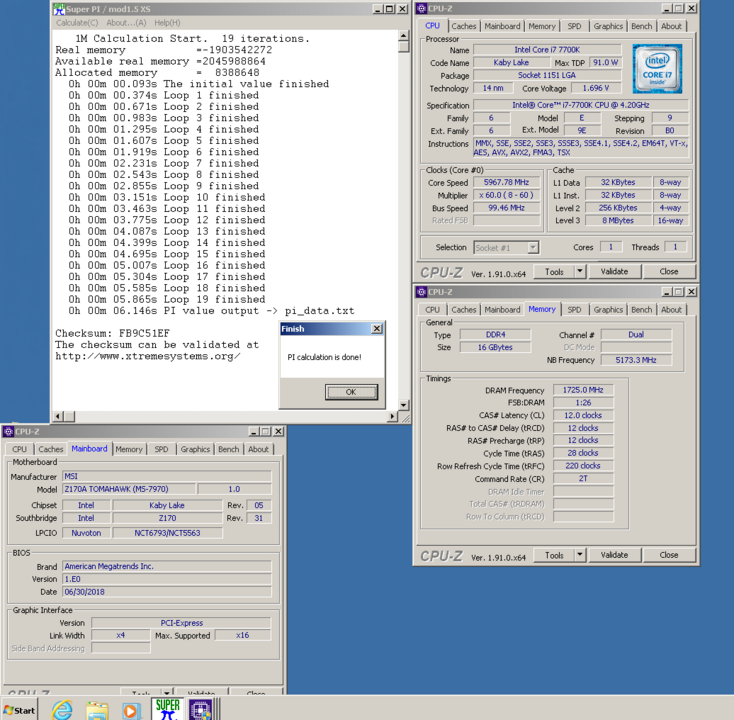Click OK in the Finish dialog

(x=351, y=392)
